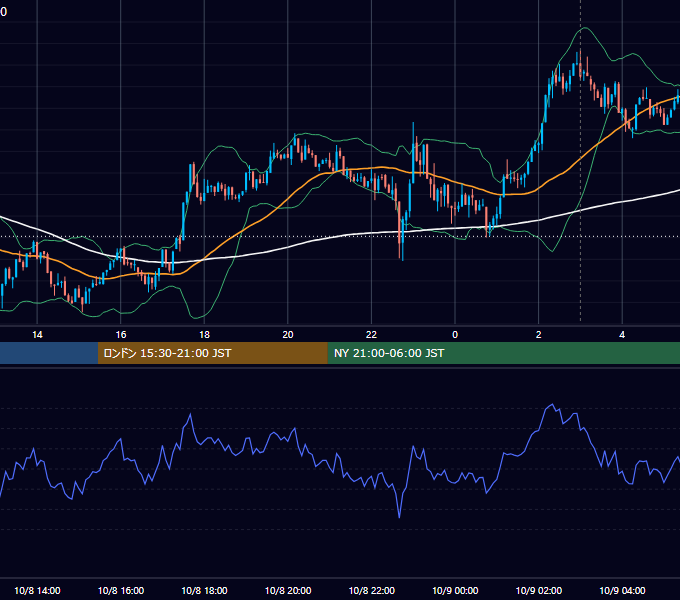Click the ロンドン 15:30-21:00 JST session bar

coord(212,353)
